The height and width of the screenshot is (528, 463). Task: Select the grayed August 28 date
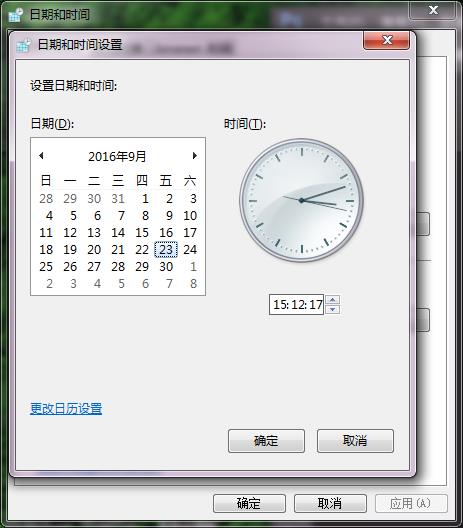coord(46,198)
